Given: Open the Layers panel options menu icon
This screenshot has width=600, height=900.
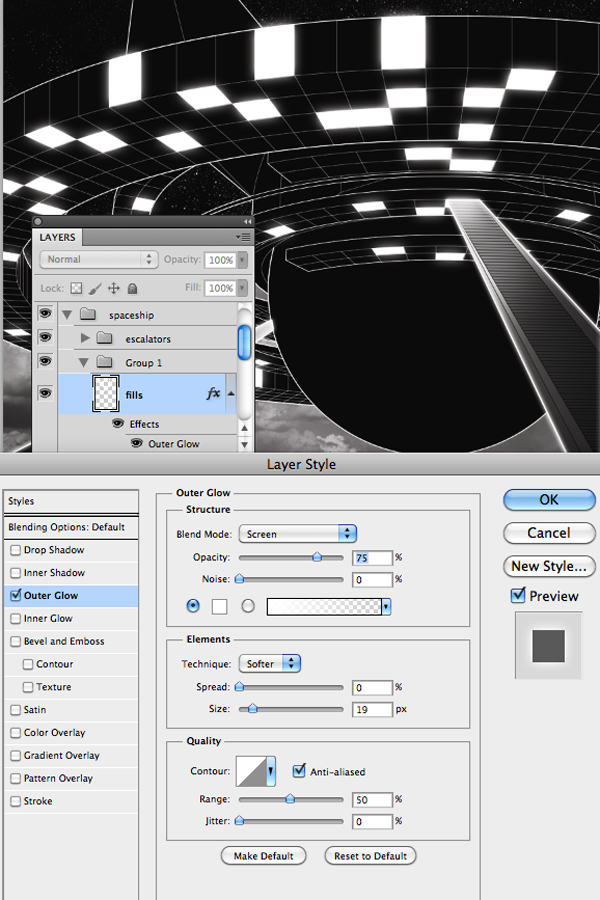Looking at the screenshot, I should pyautogui.click(x=243, y=237).
